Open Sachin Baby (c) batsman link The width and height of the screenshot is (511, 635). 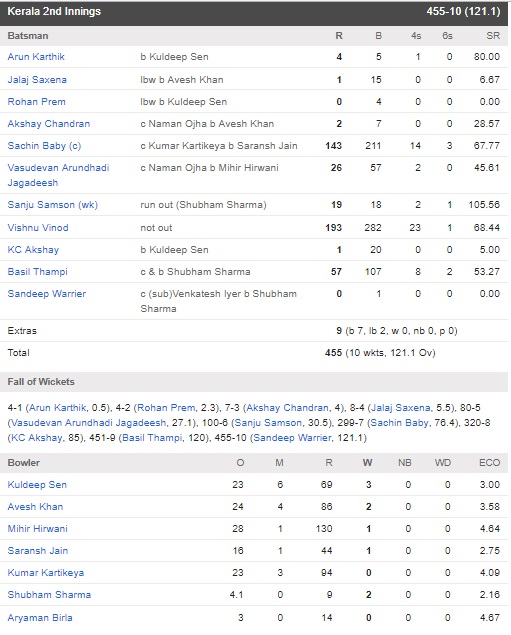pos(44,146)
